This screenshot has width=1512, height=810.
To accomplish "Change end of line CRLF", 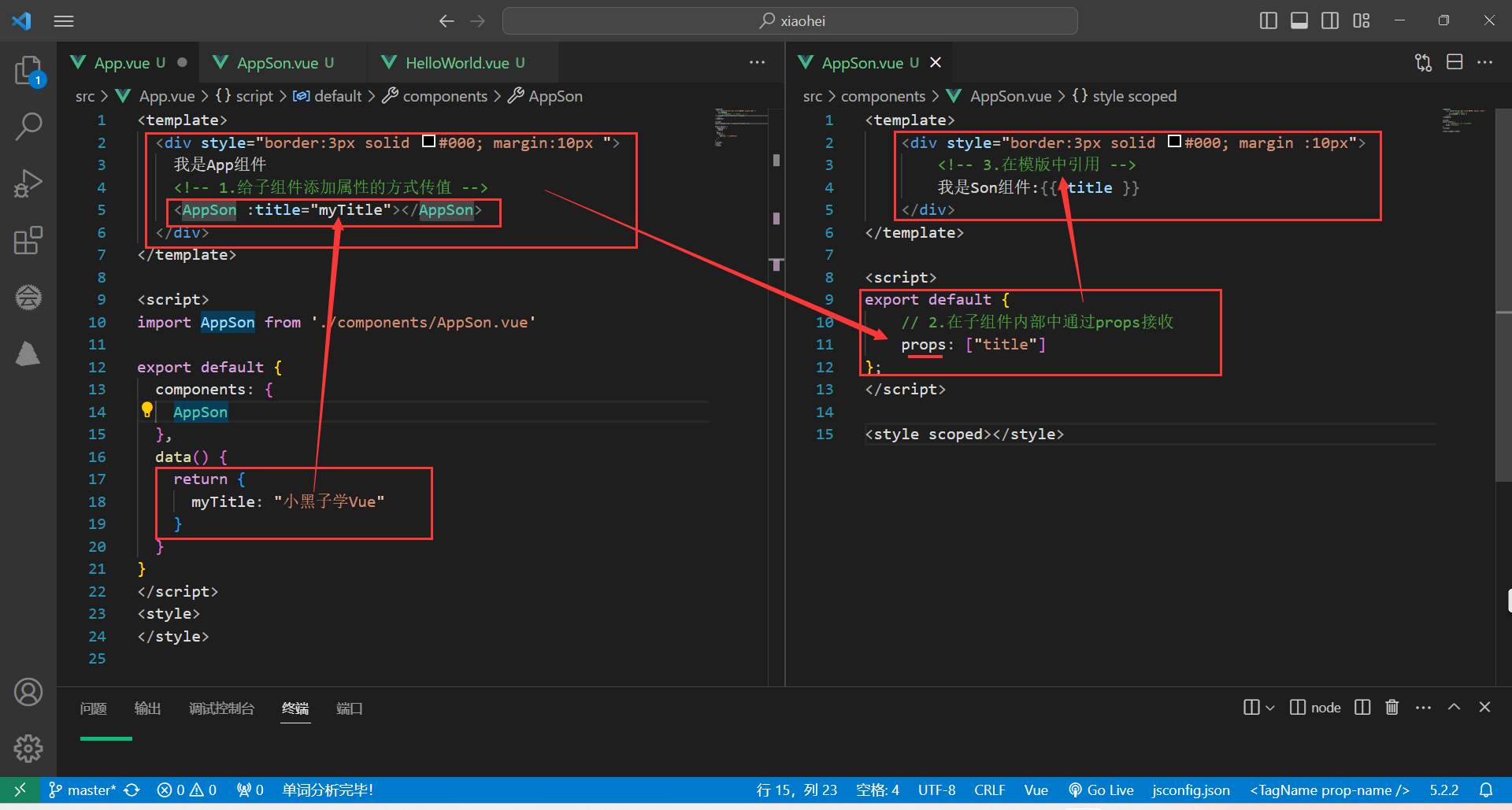I will (989, 790).
